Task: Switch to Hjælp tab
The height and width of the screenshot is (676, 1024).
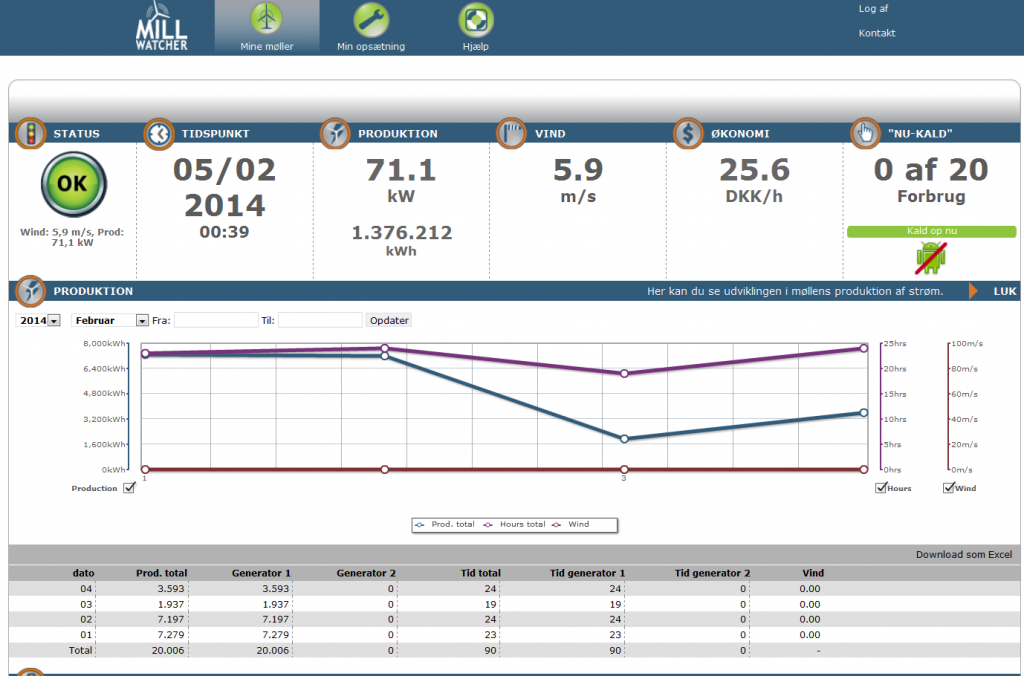Action: coord(475,27)
